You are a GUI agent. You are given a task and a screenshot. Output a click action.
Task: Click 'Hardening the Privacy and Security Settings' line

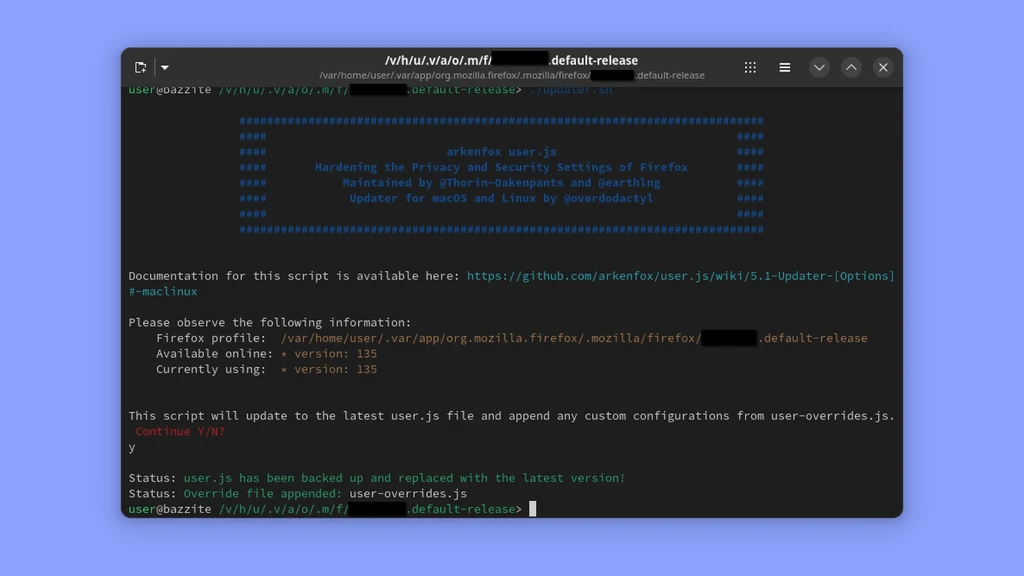coord(501,167)
